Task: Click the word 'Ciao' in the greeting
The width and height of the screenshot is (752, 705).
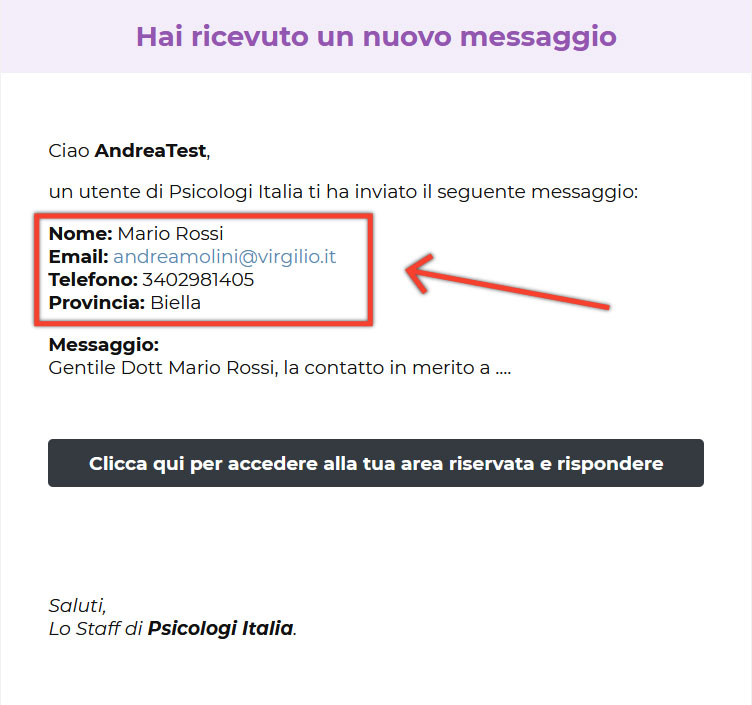Action: (69, 151)
